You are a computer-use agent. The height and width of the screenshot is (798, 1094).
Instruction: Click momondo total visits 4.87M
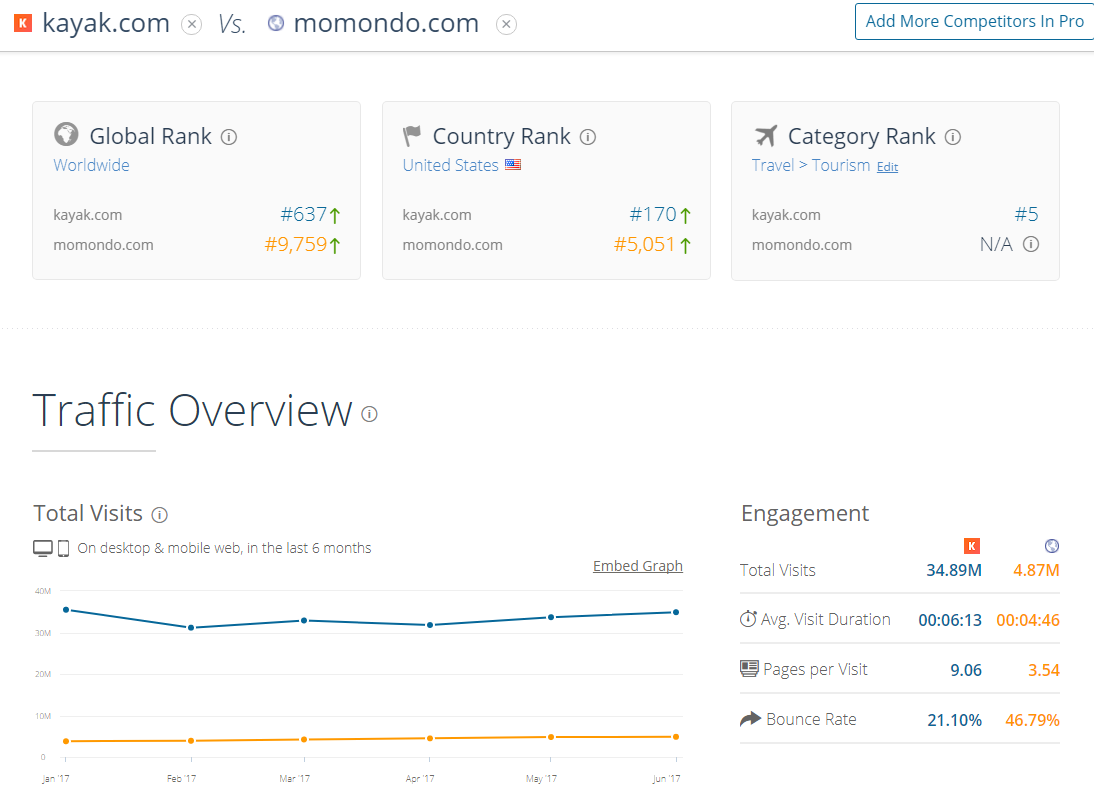1036,571
